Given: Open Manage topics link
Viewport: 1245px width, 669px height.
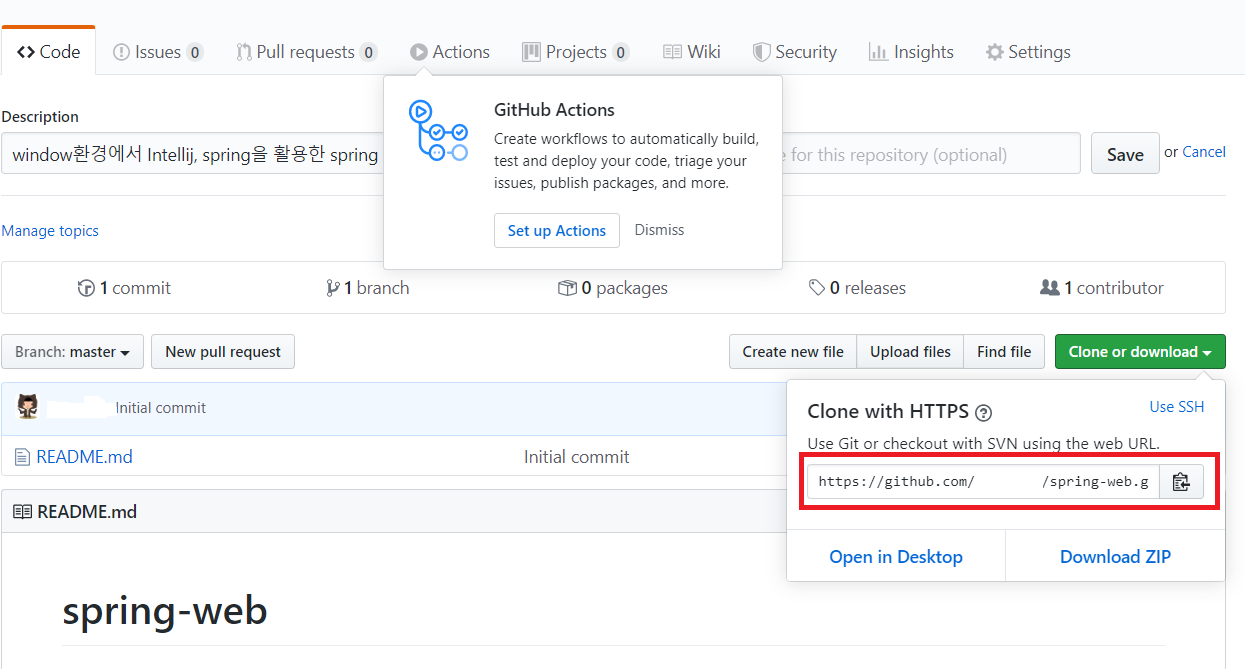Looking at the screenshot, I should [x=50, y=230].
